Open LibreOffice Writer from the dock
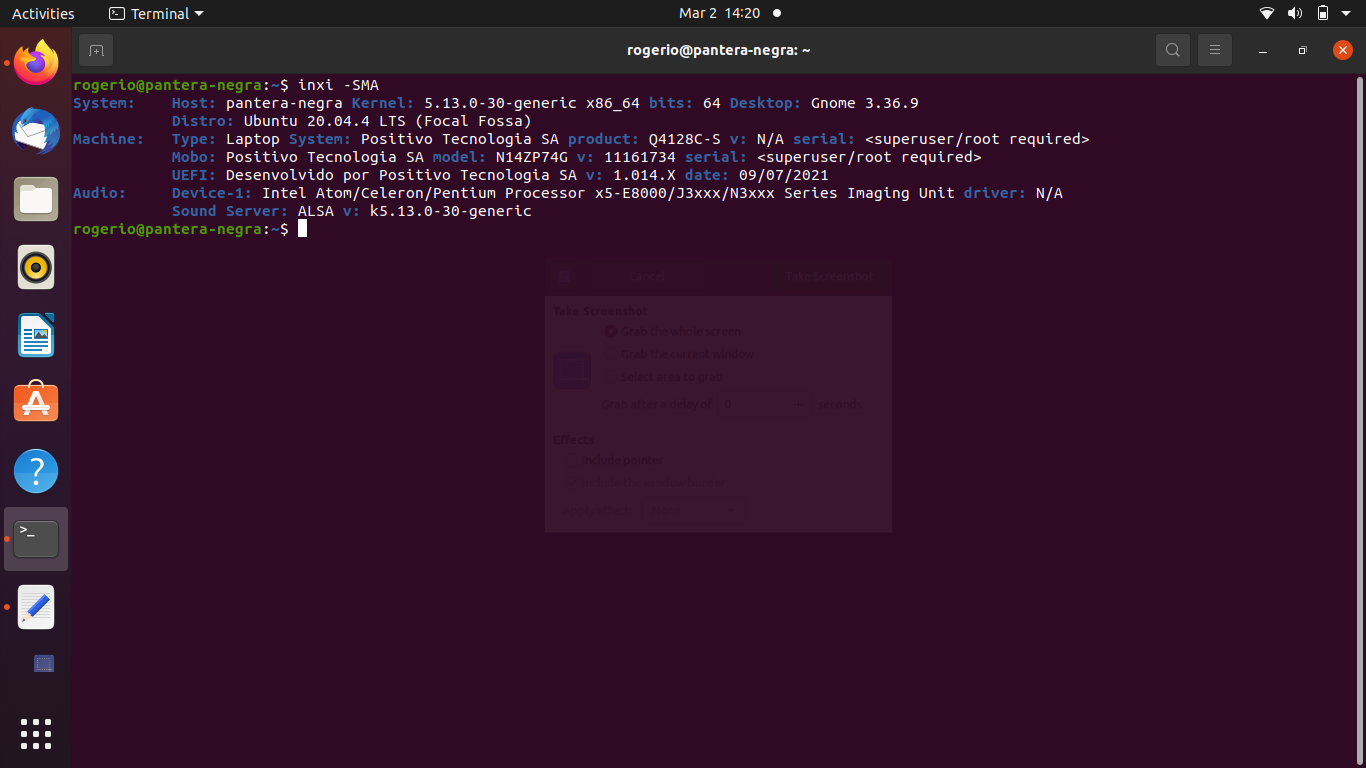 36,335
